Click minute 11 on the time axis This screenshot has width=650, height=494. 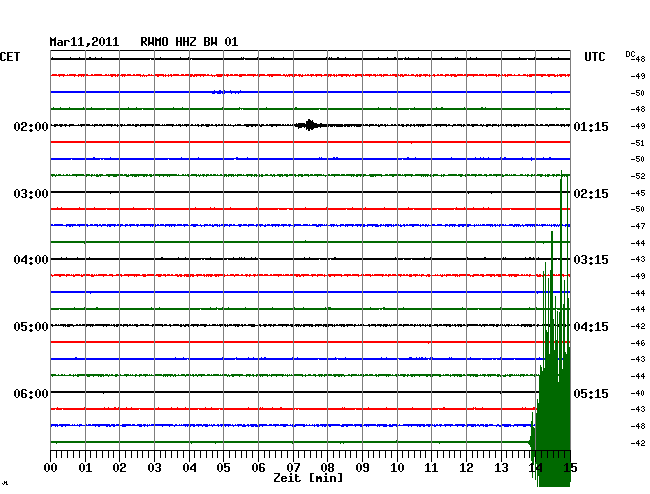(431, 467)
